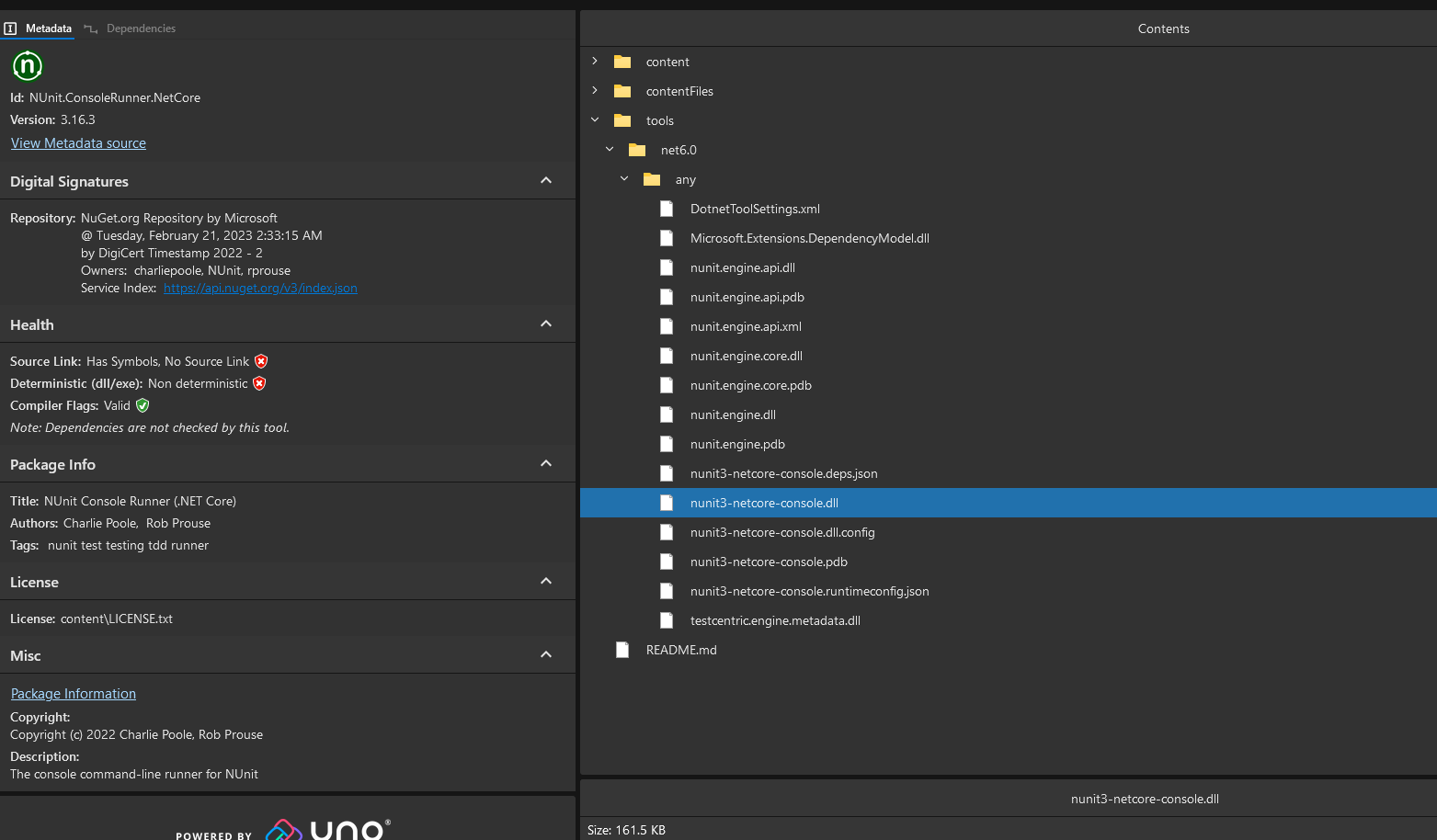The image size is (1437, 840).
Task: Collapse the Package Info section
Action: pyautogui.click(x=545, y=463)
